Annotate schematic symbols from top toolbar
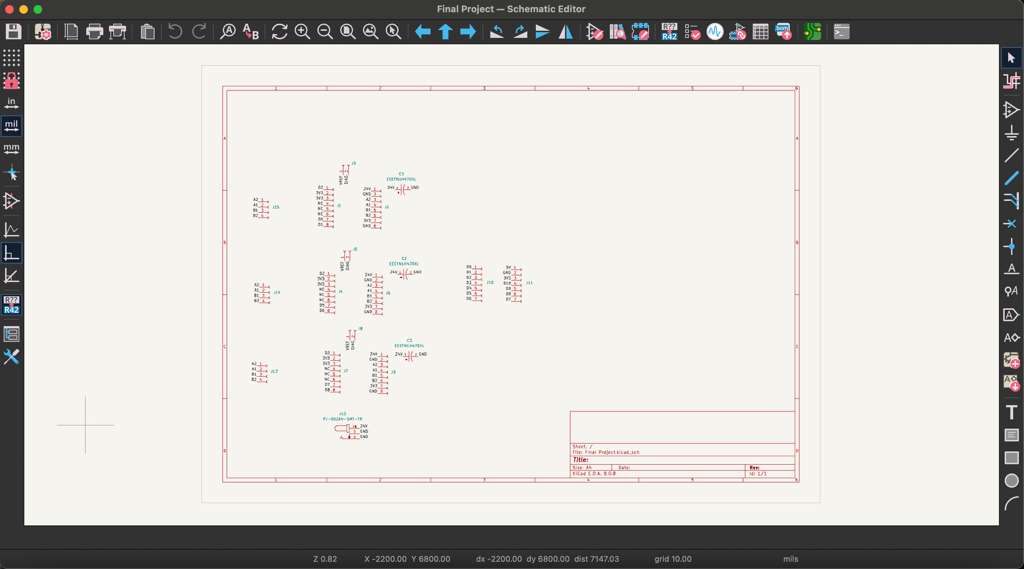The height and width of the screenshot is (569, 1024). (x=669, y=31)
